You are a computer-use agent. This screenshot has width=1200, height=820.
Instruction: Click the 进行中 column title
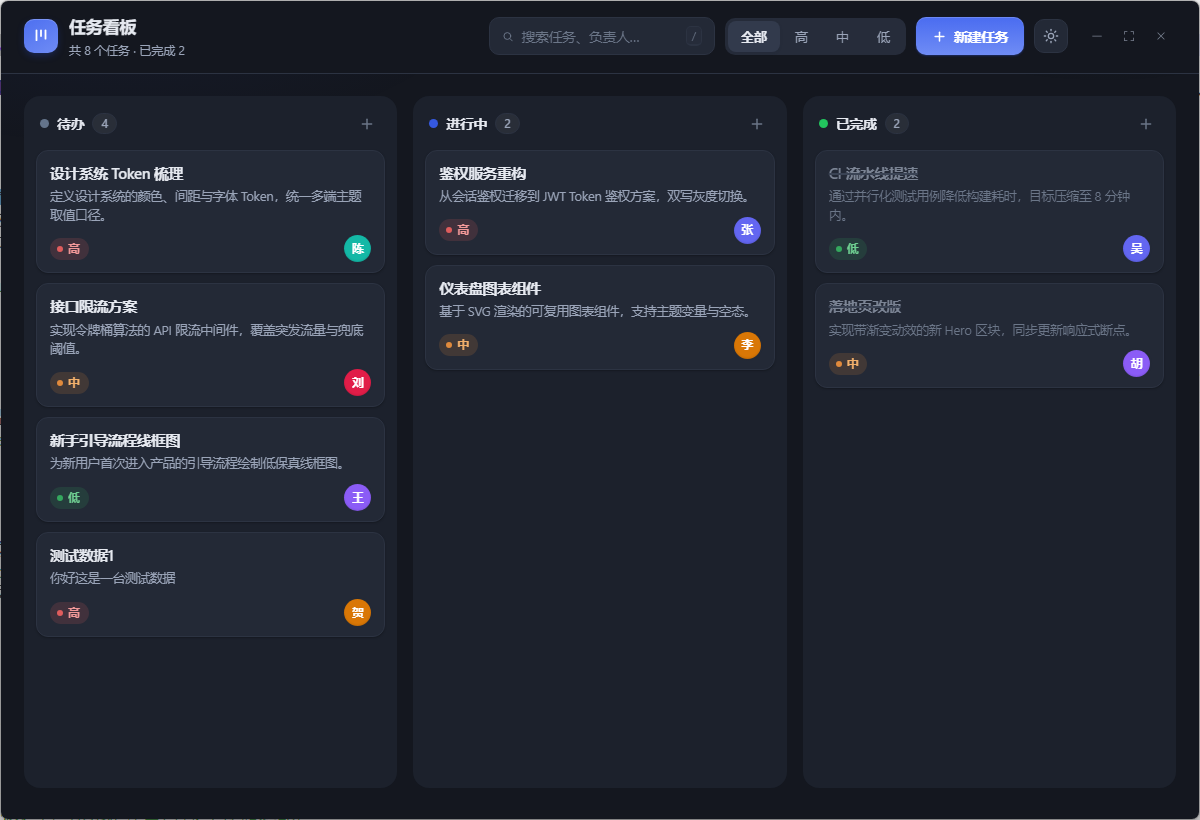coord(467,124)
